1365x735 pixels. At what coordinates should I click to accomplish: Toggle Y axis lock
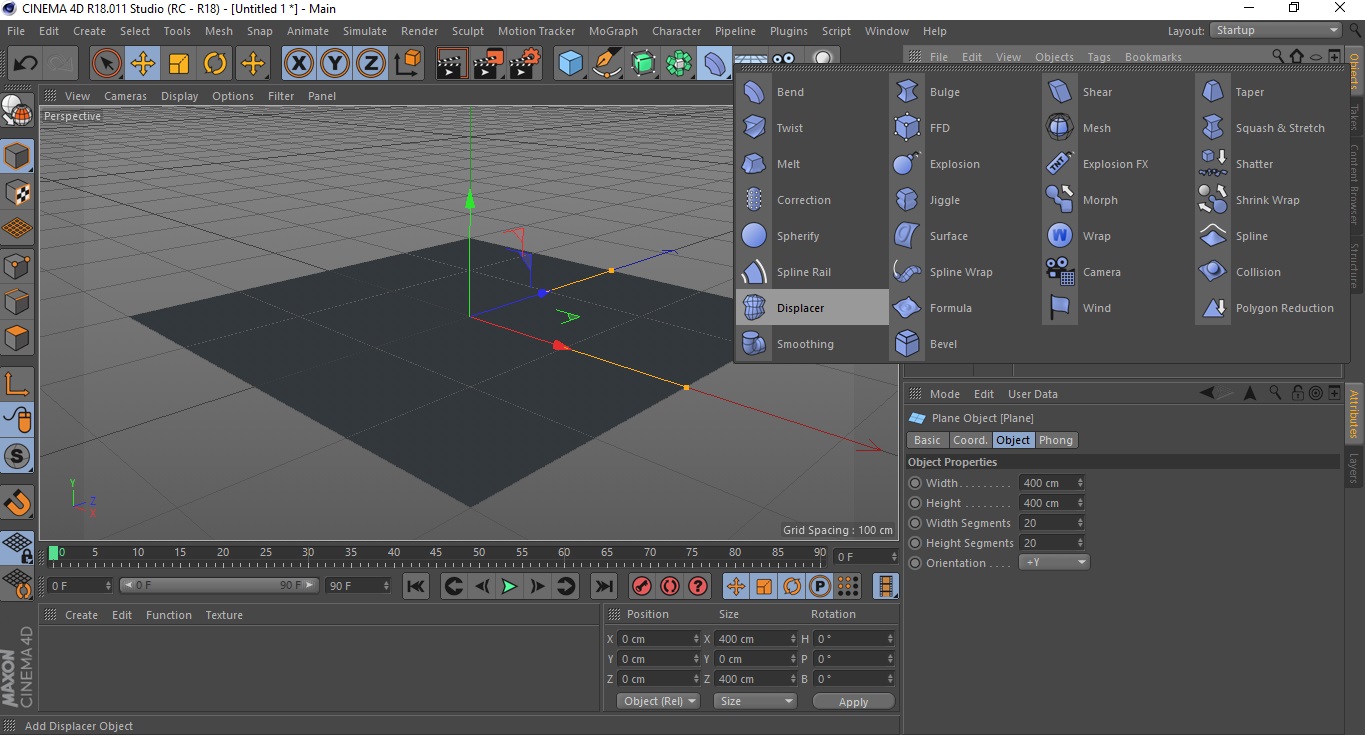pos(335,64)
